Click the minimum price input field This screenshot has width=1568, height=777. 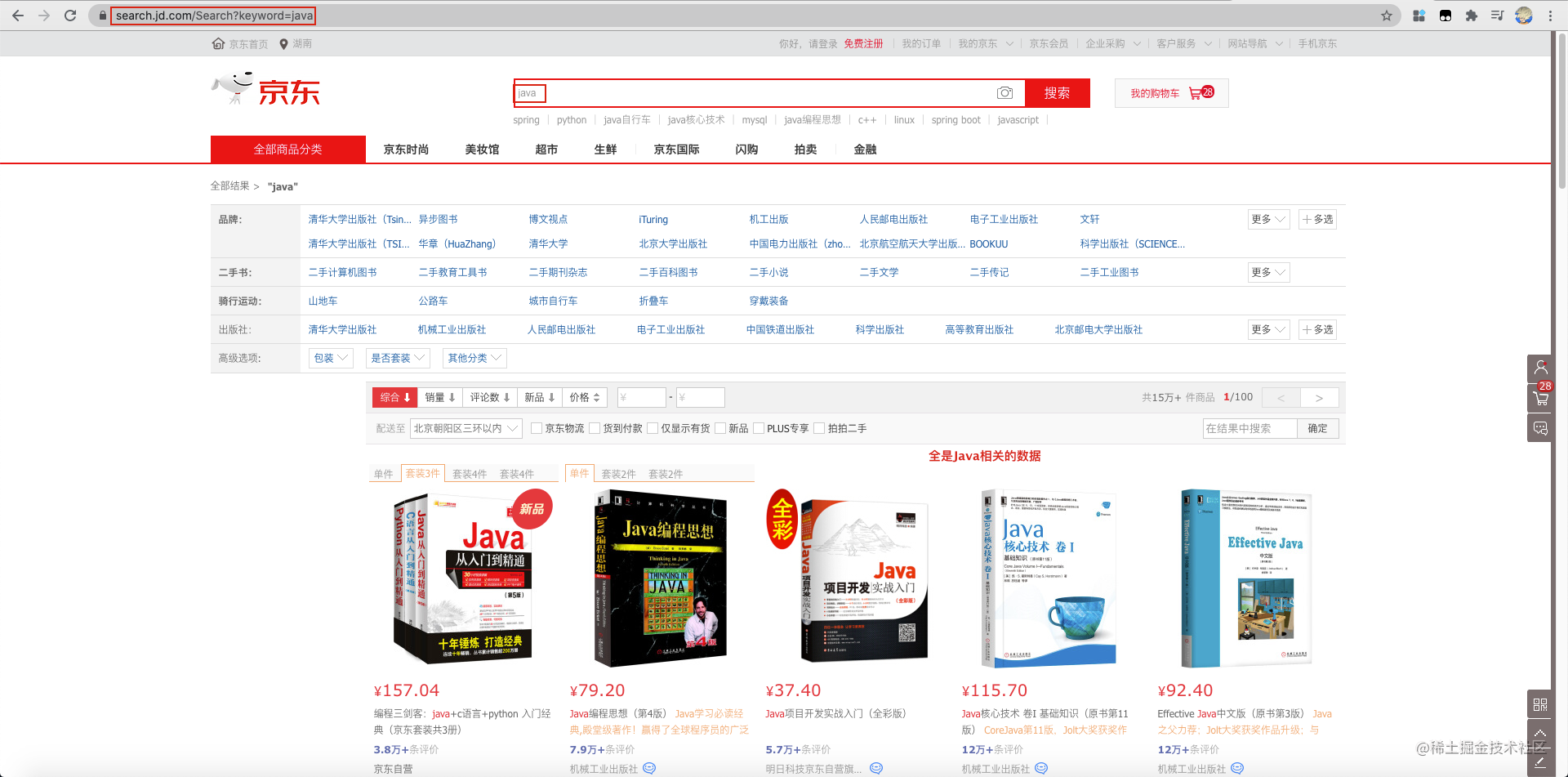(642, 397)
